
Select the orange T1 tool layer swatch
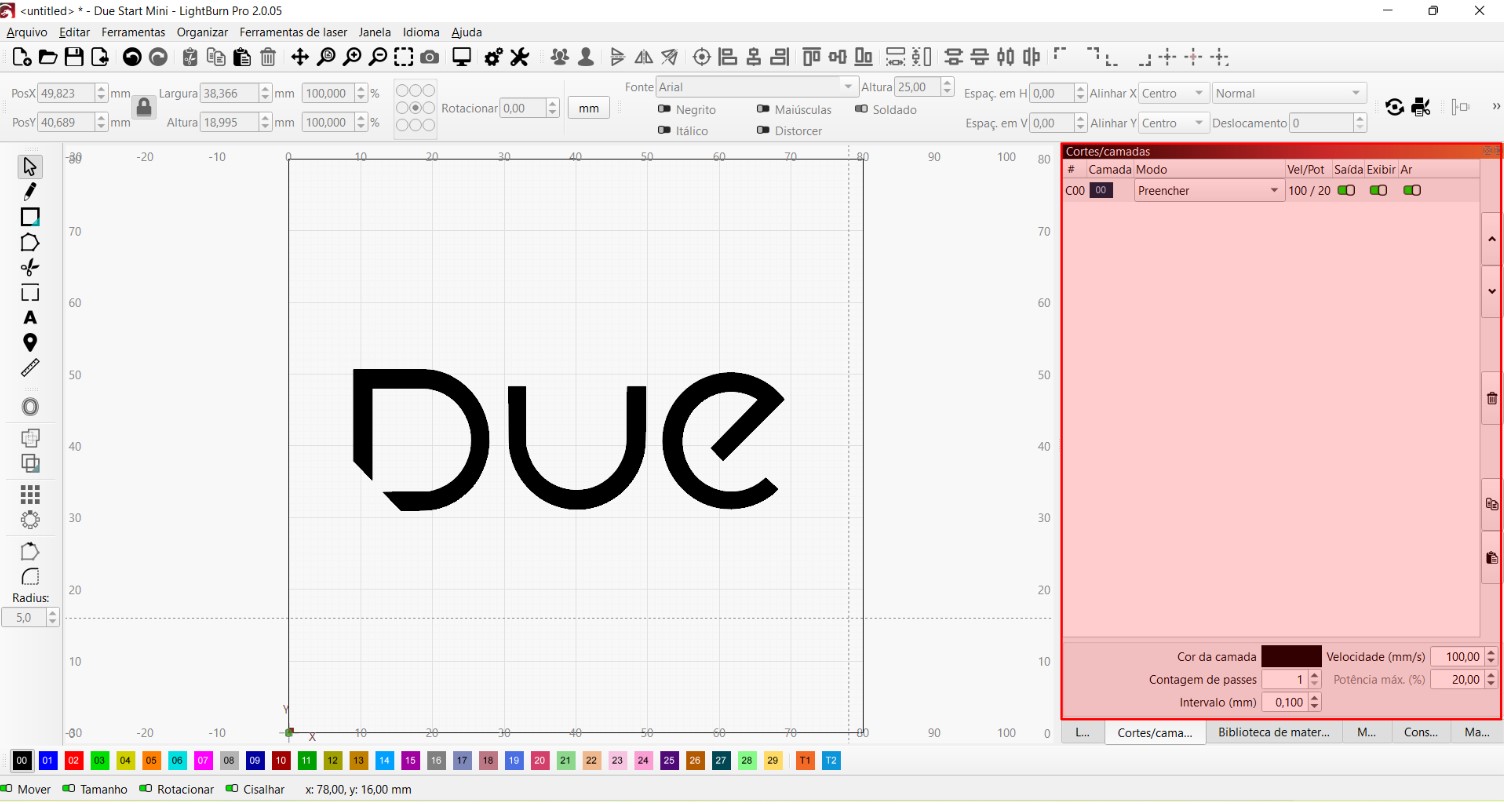tap(805, 761)
